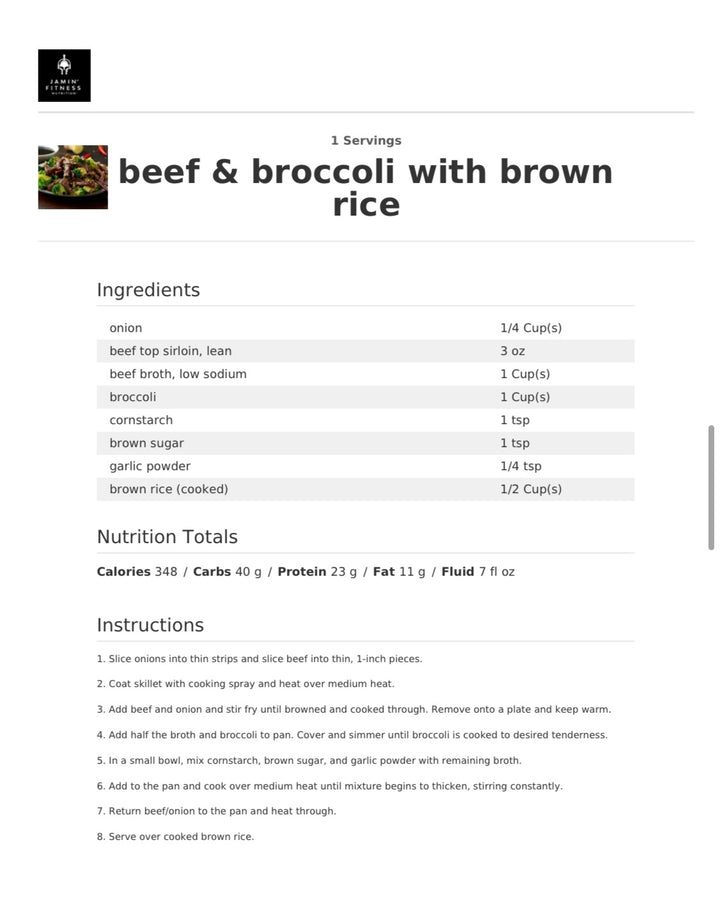Select the beef top sirloin, lean row
Screen dimensions: 720x900
point(365,351)
